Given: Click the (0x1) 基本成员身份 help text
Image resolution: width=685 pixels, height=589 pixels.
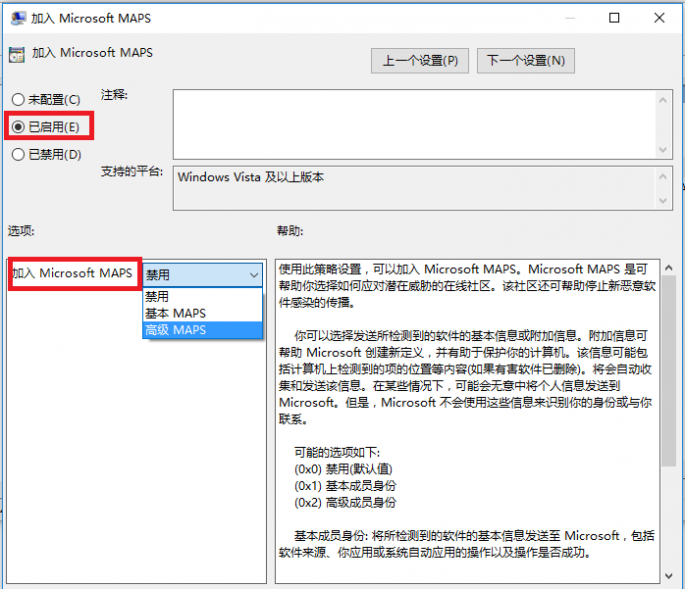Looking at the screenshot, I should [x=345, y=486].
